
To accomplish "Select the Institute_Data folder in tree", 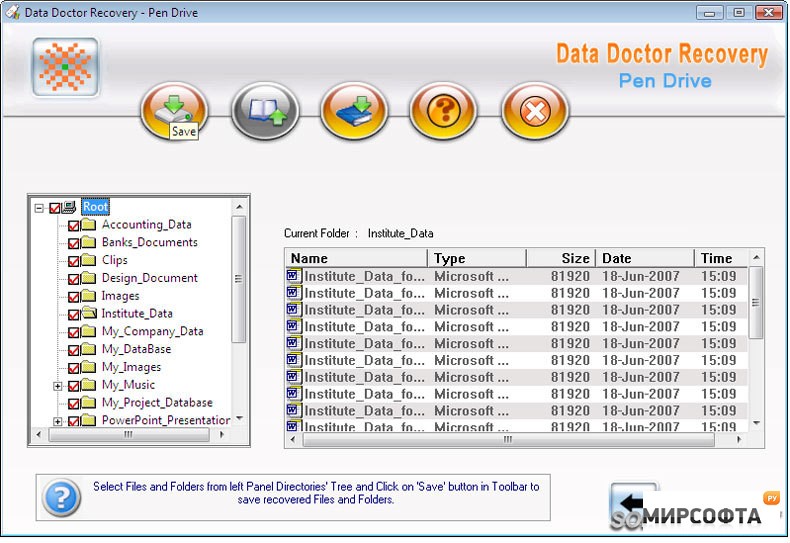I will coord(137,314).
